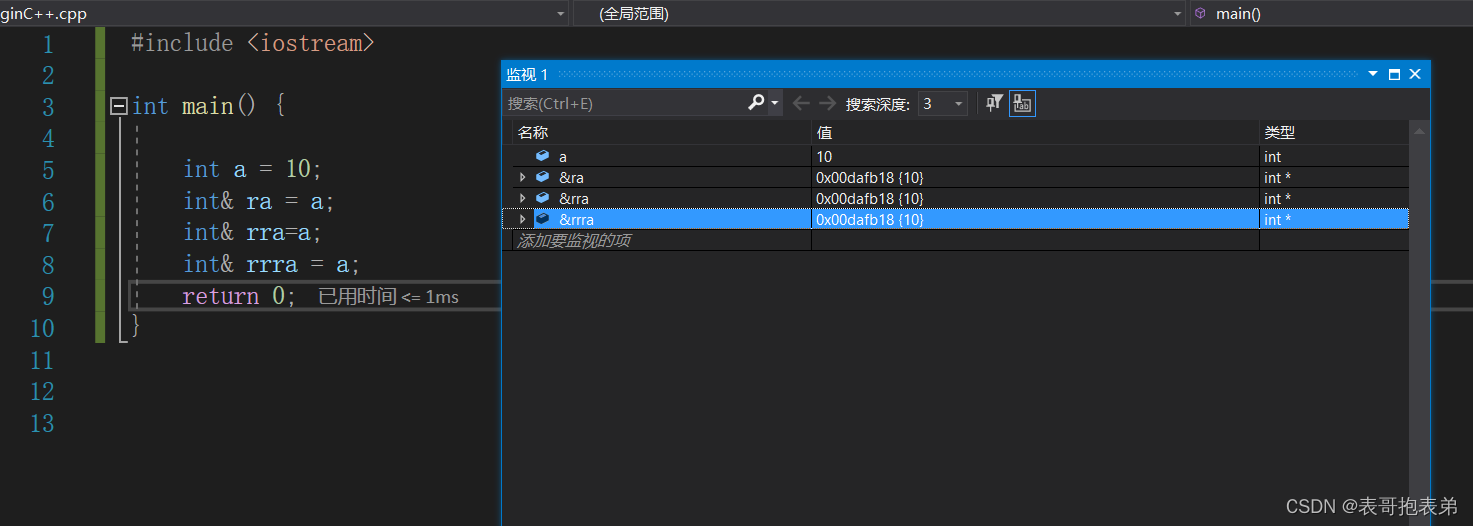The height and width of the screenshot is (526, 1473).
Task: Open the scope dropdown (全局范围)
Action: 1177,14
